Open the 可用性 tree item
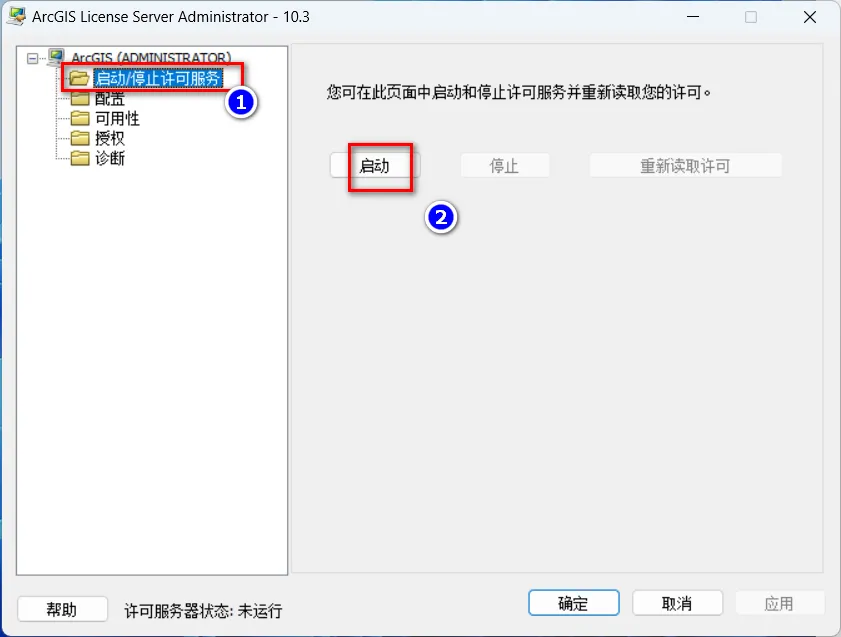Image resolution: width=841 pixels, height=637 pixels. point(117,118)
